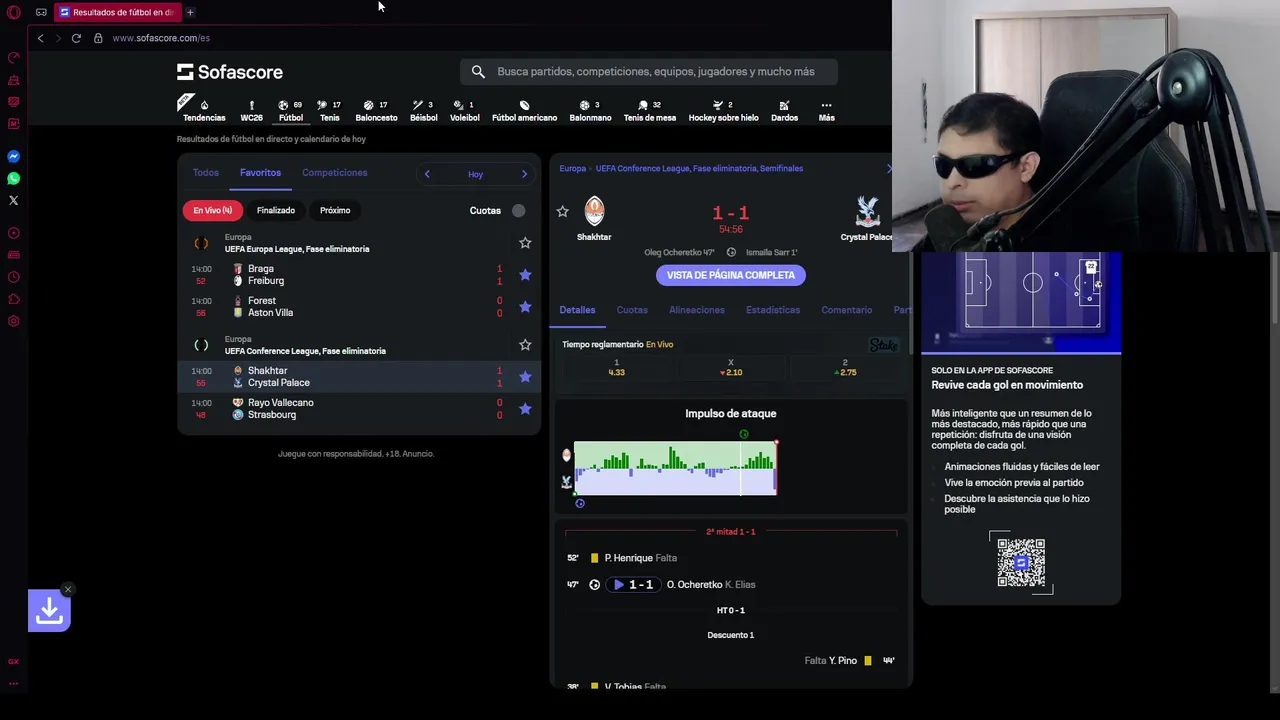1280x720 pixels.
Task: Unfavorite the Braga vs Freiburg match
Action: coord(525,275)
